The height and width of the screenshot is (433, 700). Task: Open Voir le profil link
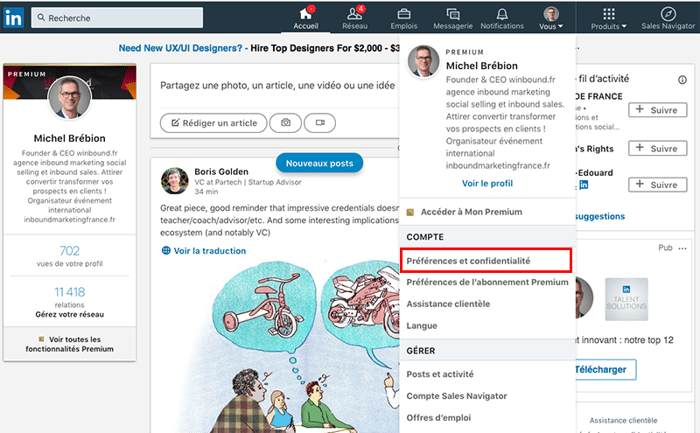(487, 183)
